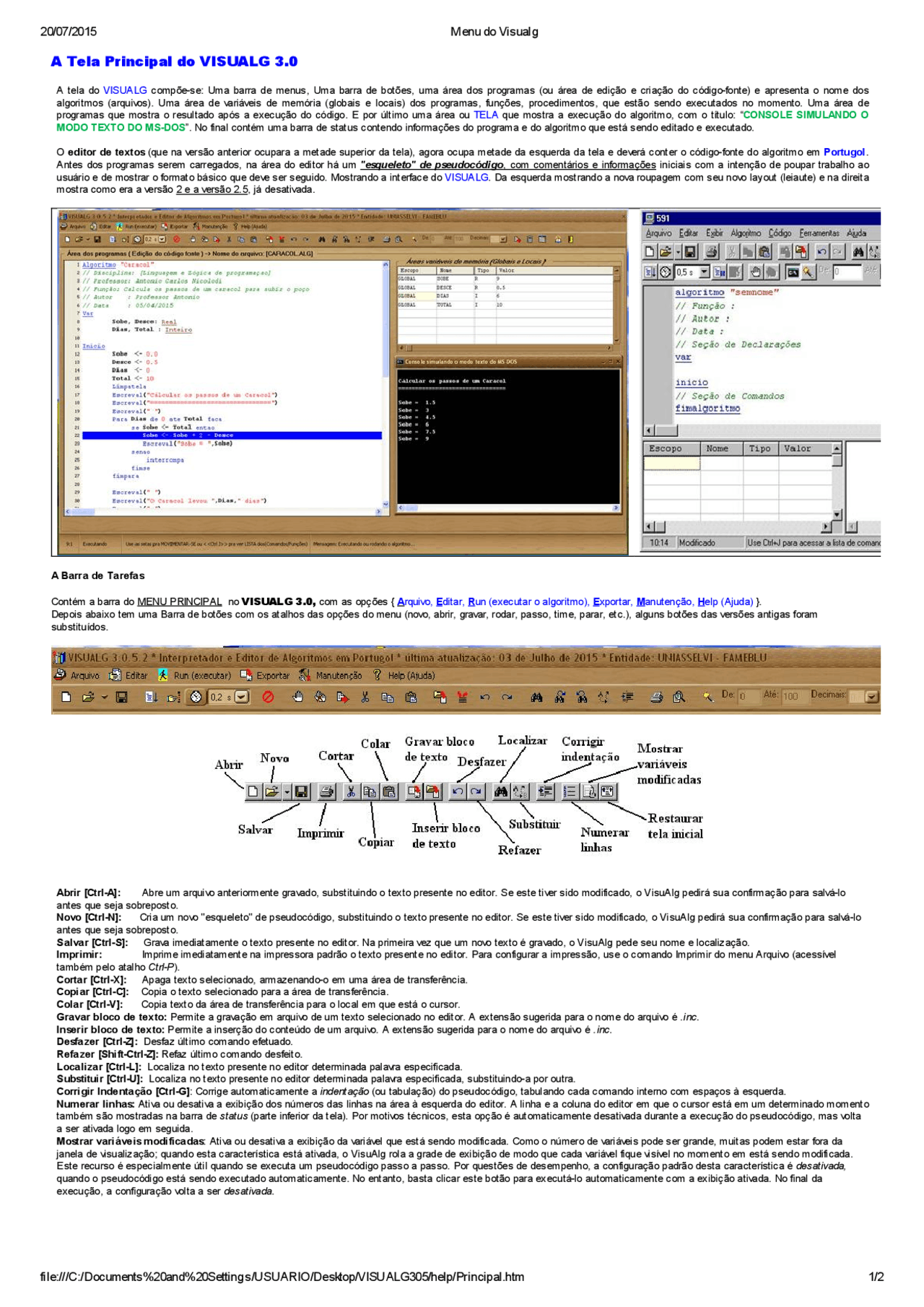Click the Localizar binoculars icon in the labeled diagram

point(502,792)
